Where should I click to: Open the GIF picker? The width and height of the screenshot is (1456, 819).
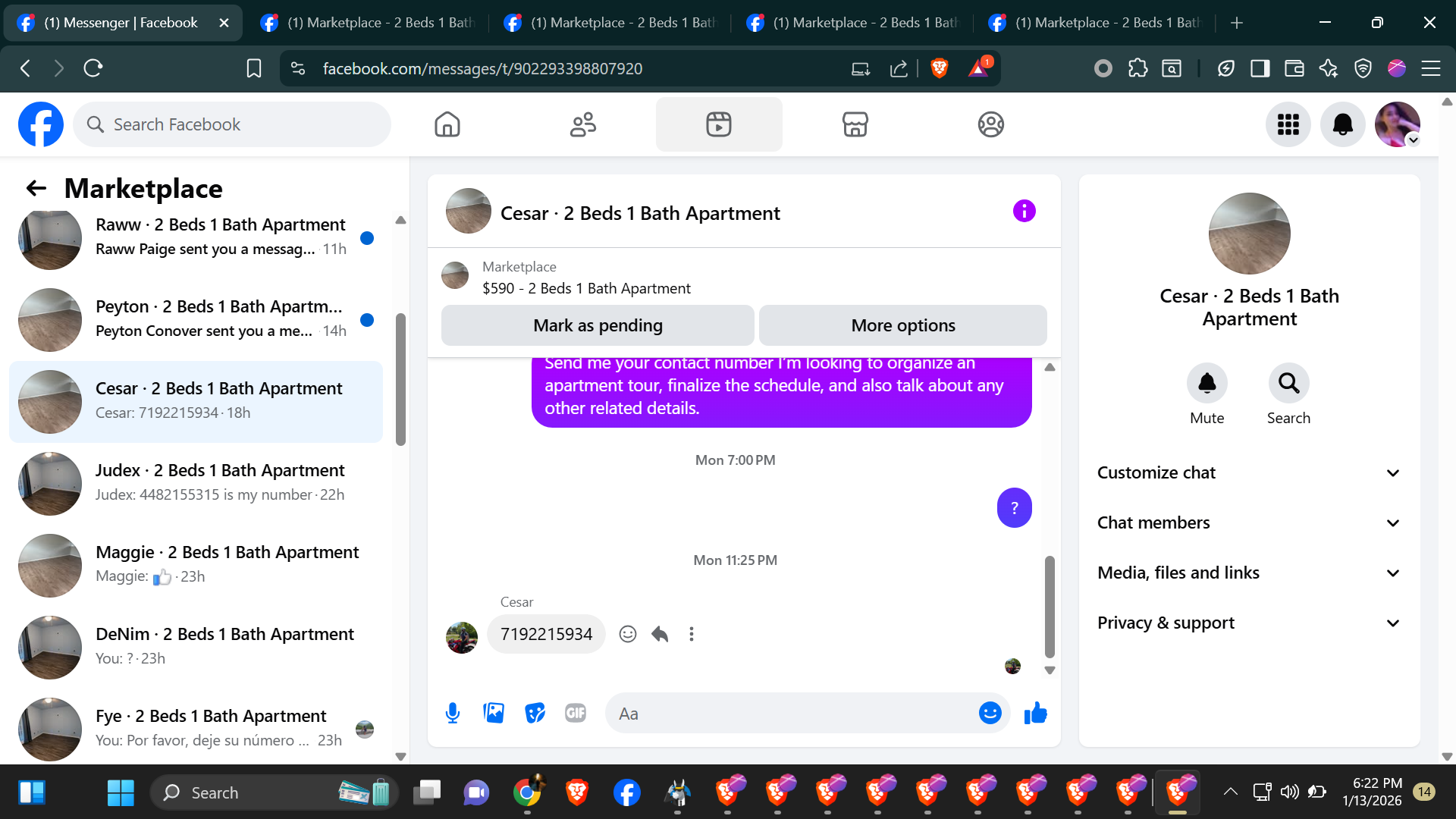click(576, 713)
